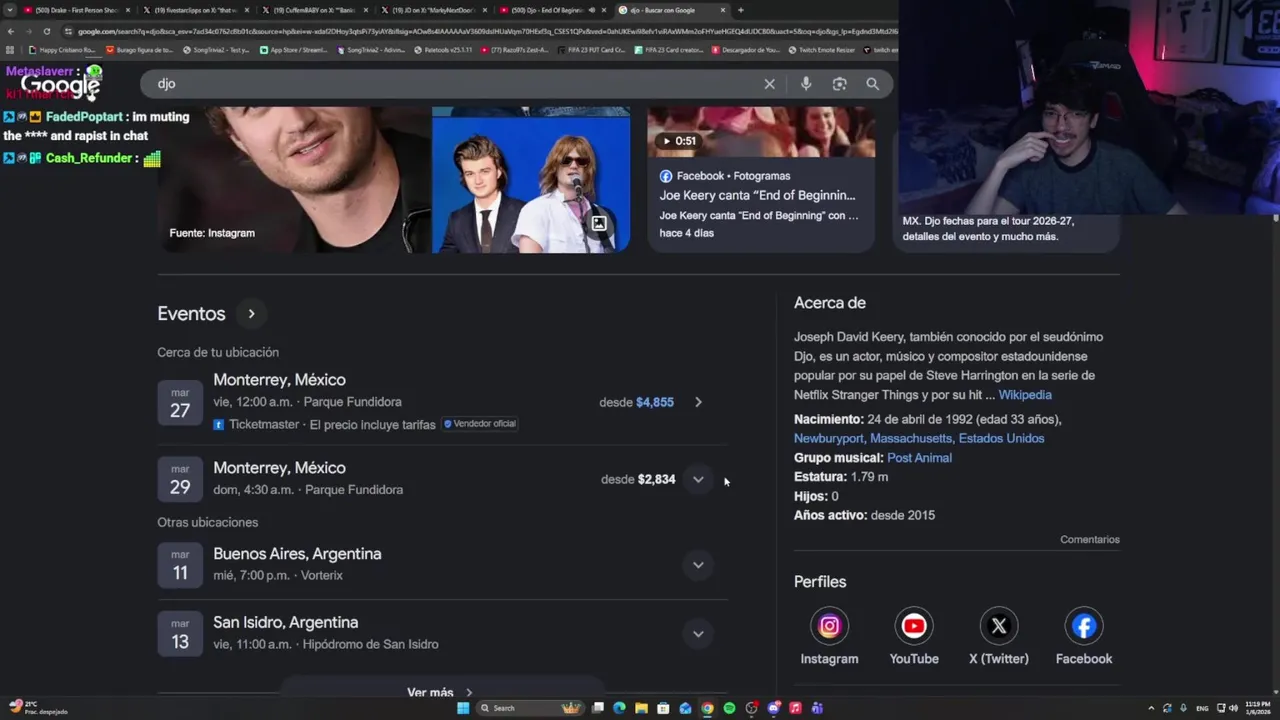The height and width of the screenshot is (720, 1280).
Task: Open the Windows Start menu
Action: (x=463, y=708)
